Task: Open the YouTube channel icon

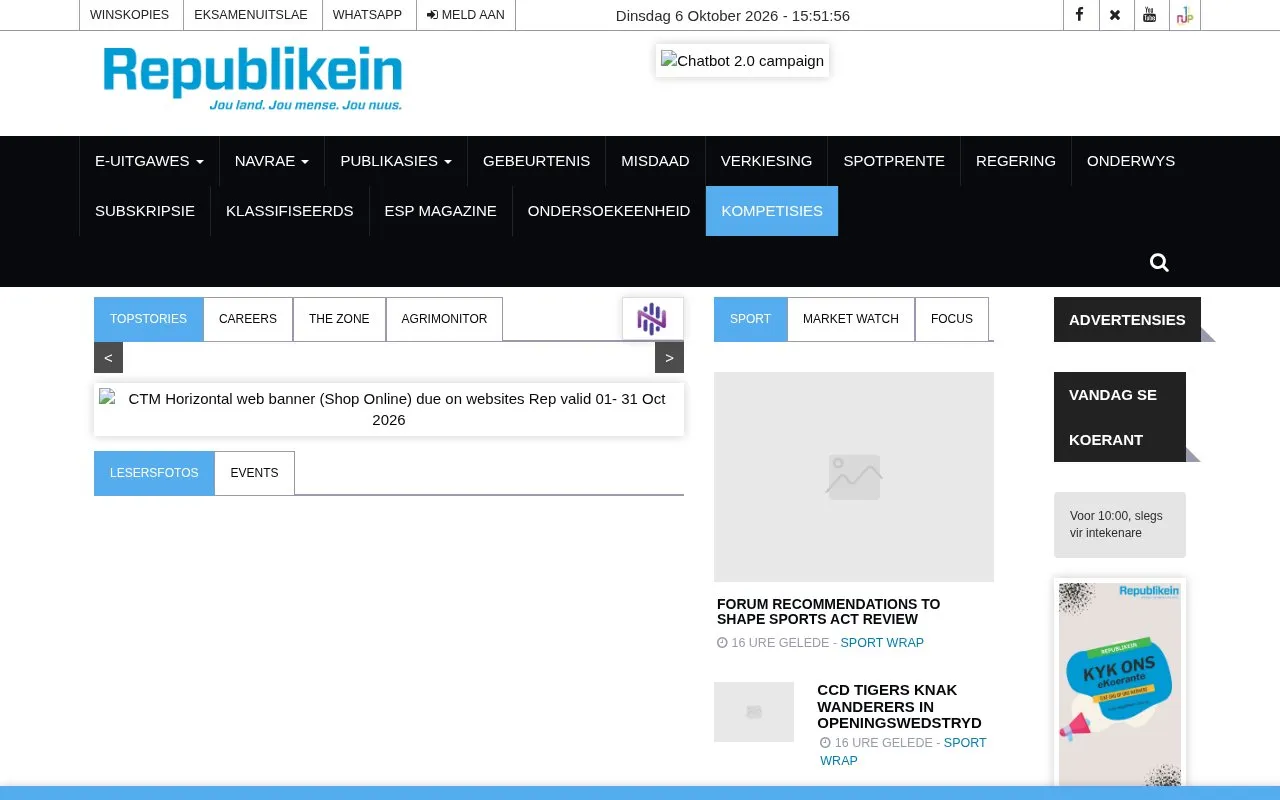Action: (1150, 15)
